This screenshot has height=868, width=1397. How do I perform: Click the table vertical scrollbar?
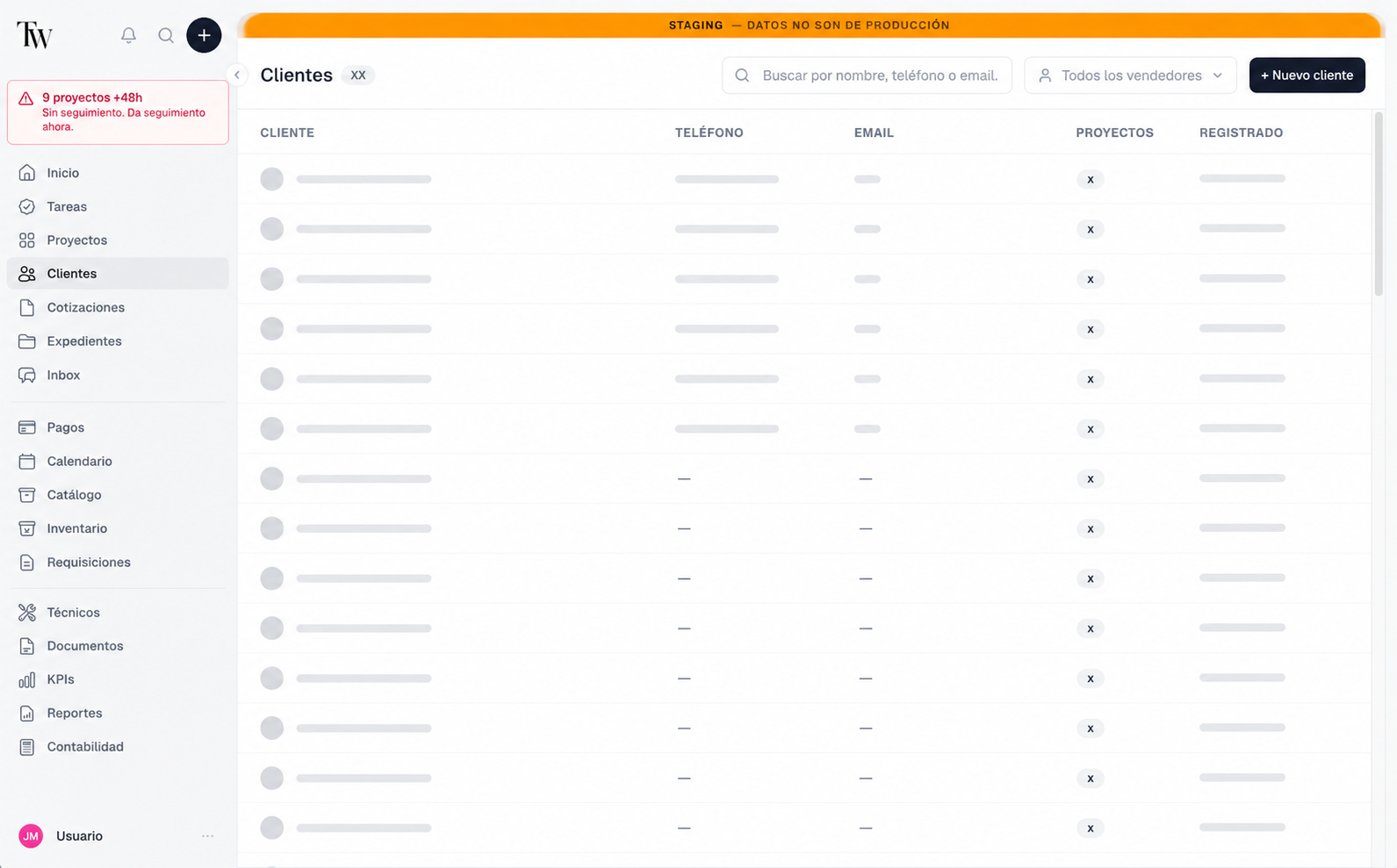click(1379, 204)
